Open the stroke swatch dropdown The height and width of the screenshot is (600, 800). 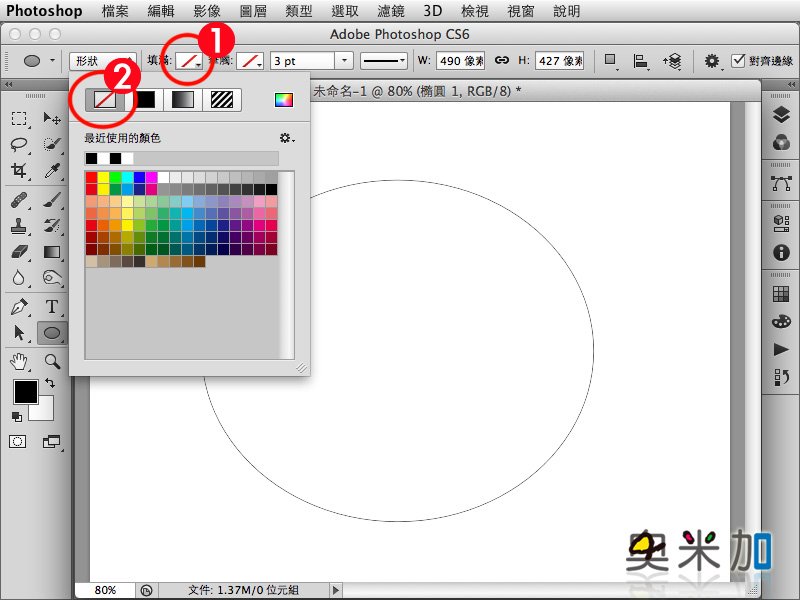point(250,61)
